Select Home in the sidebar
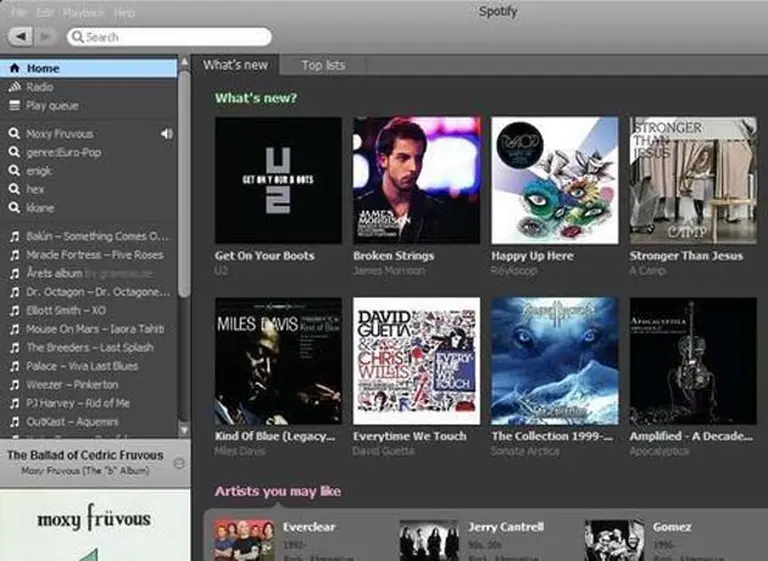Viewport: 768px width, 561px height. [89, 68]
